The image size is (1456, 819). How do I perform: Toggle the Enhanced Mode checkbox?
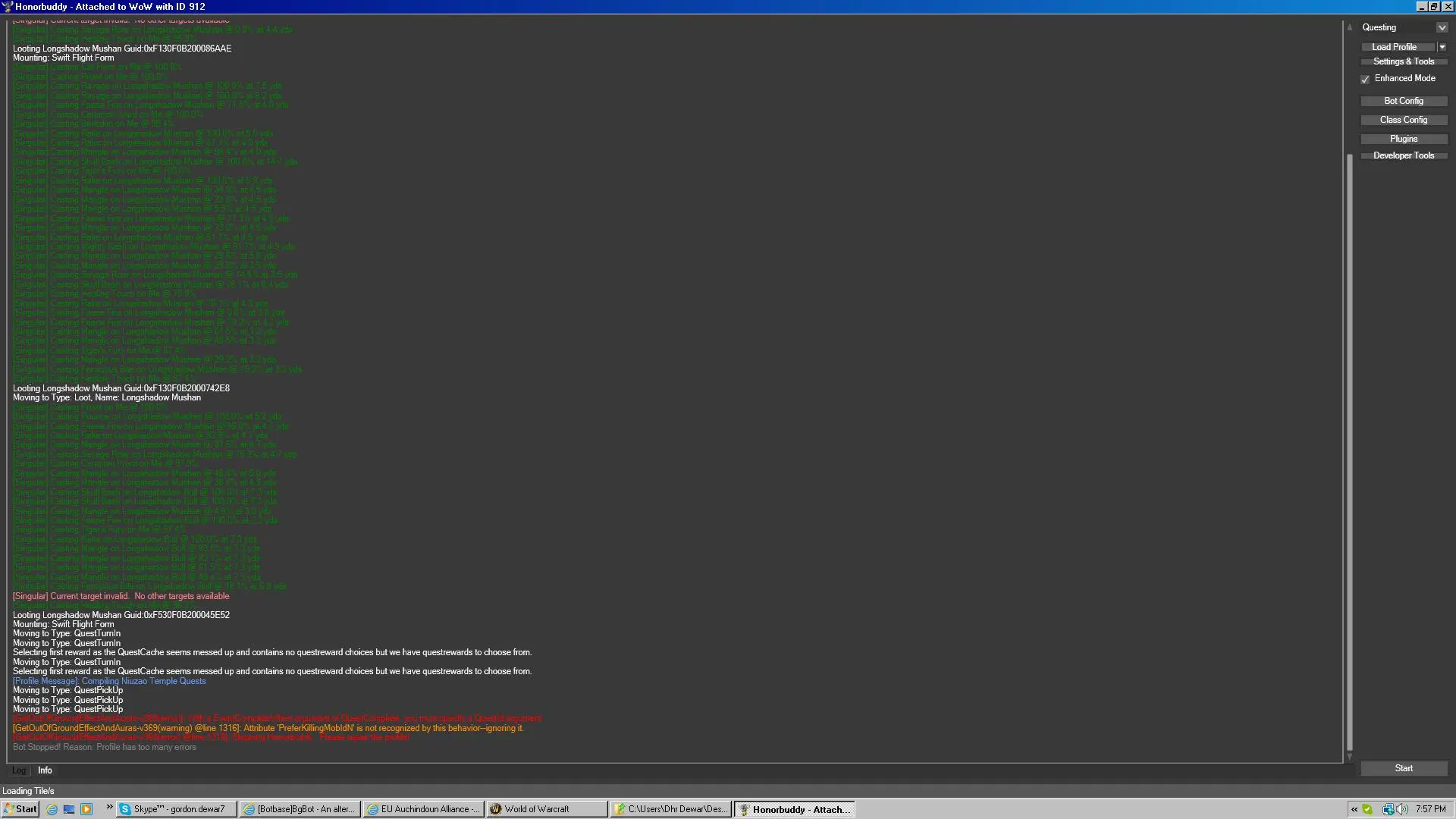(x=1366, y=79)
